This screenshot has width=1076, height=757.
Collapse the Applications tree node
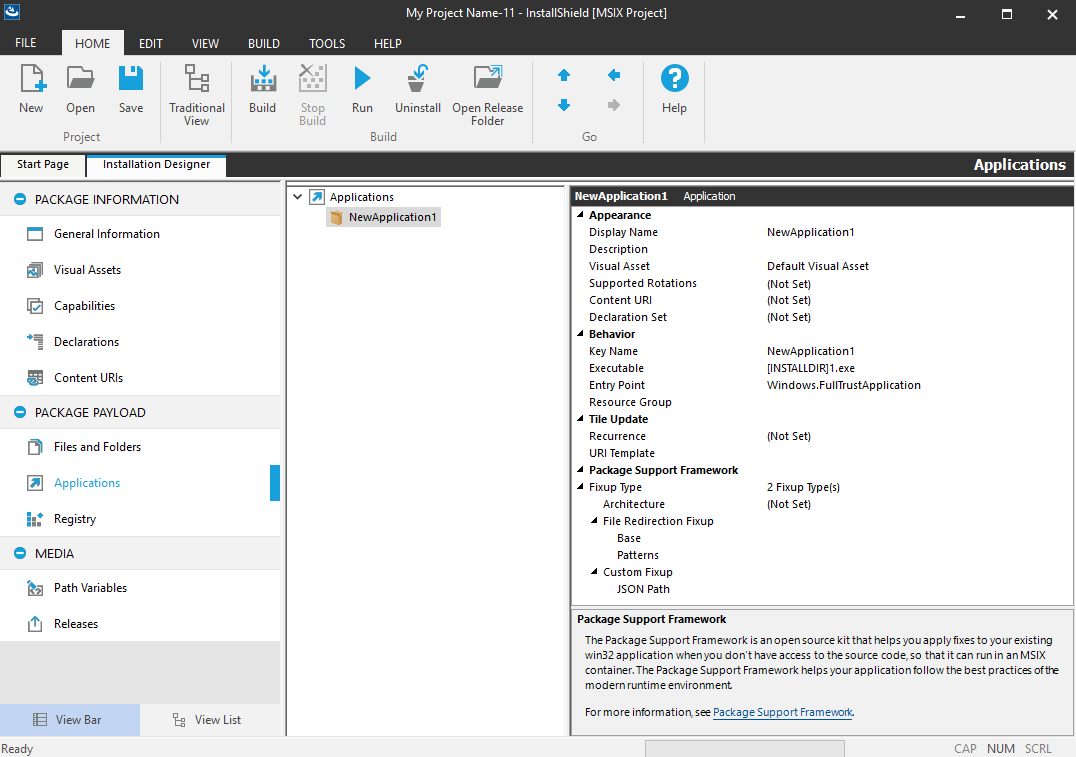pos(298,197)
